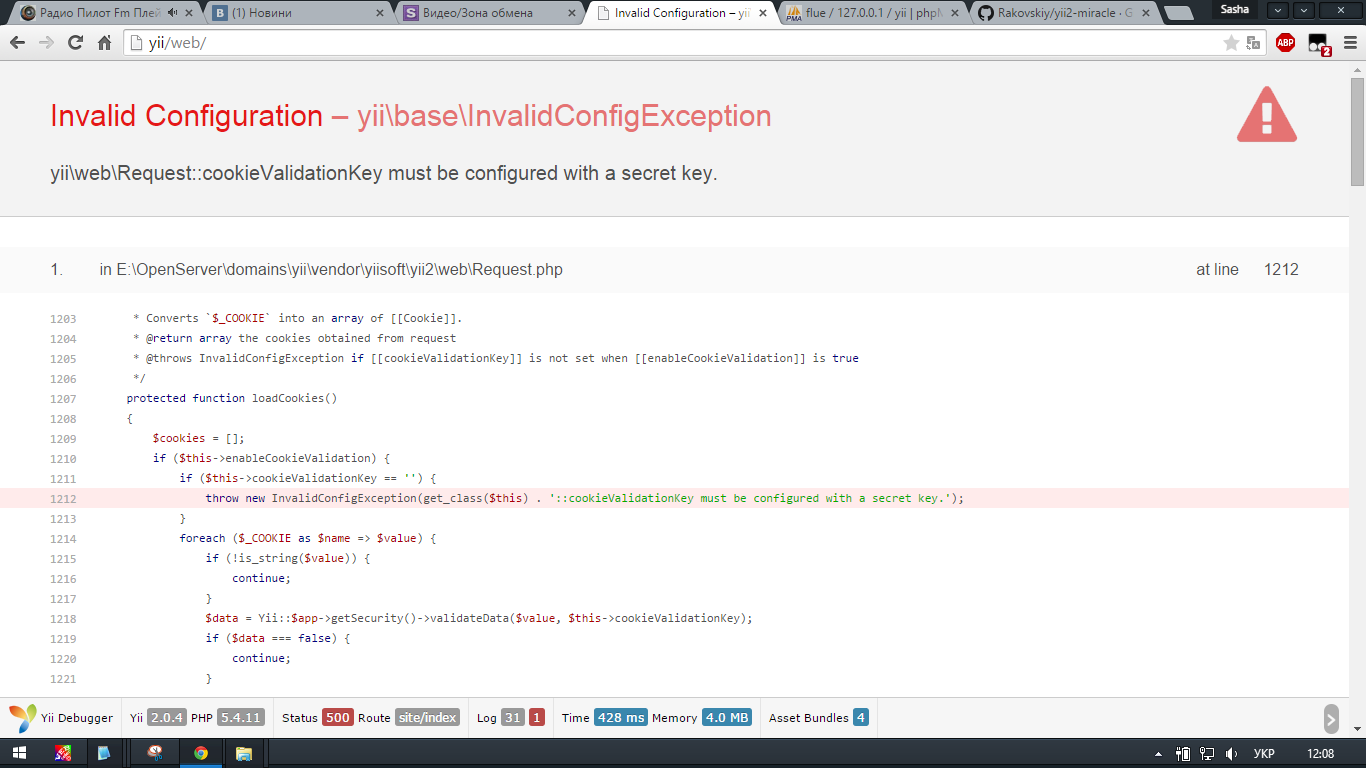Reload the page with the refresh icon
This screenshot has height=768, width=1366.
click(x=75, y=43)
